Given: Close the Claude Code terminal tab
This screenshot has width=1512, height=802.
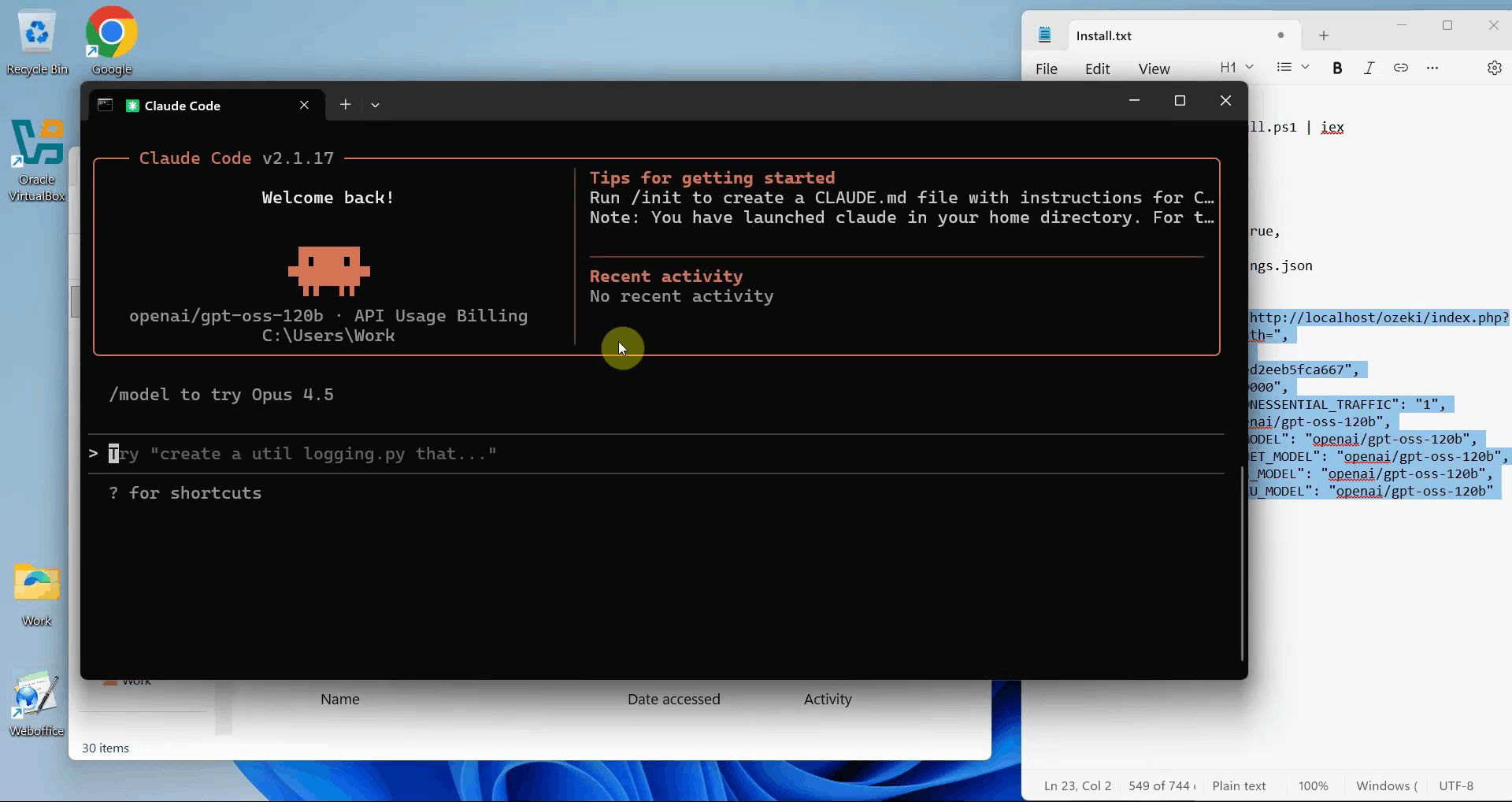Looking at the screenshot, I should coord(304,105).
